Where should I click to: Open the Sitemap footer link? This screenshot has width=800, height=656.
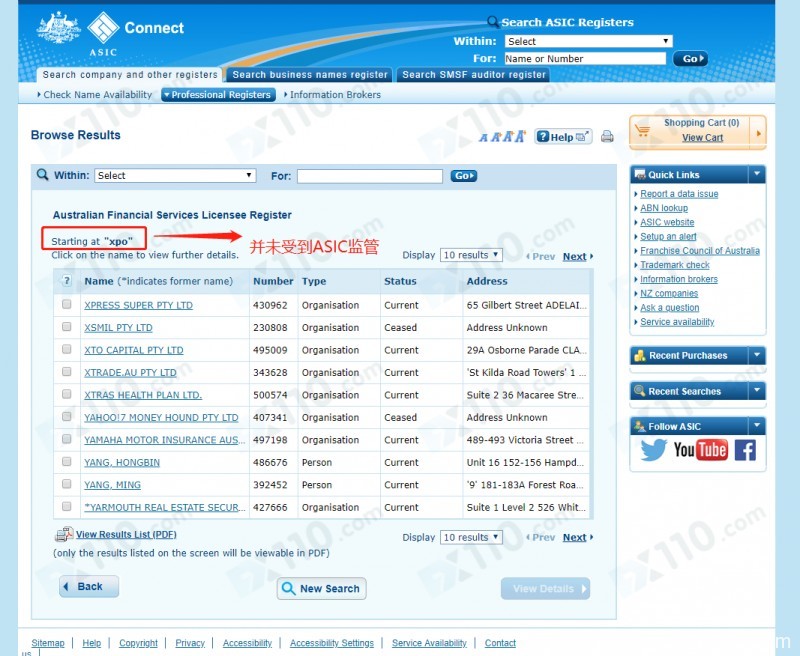48,643
